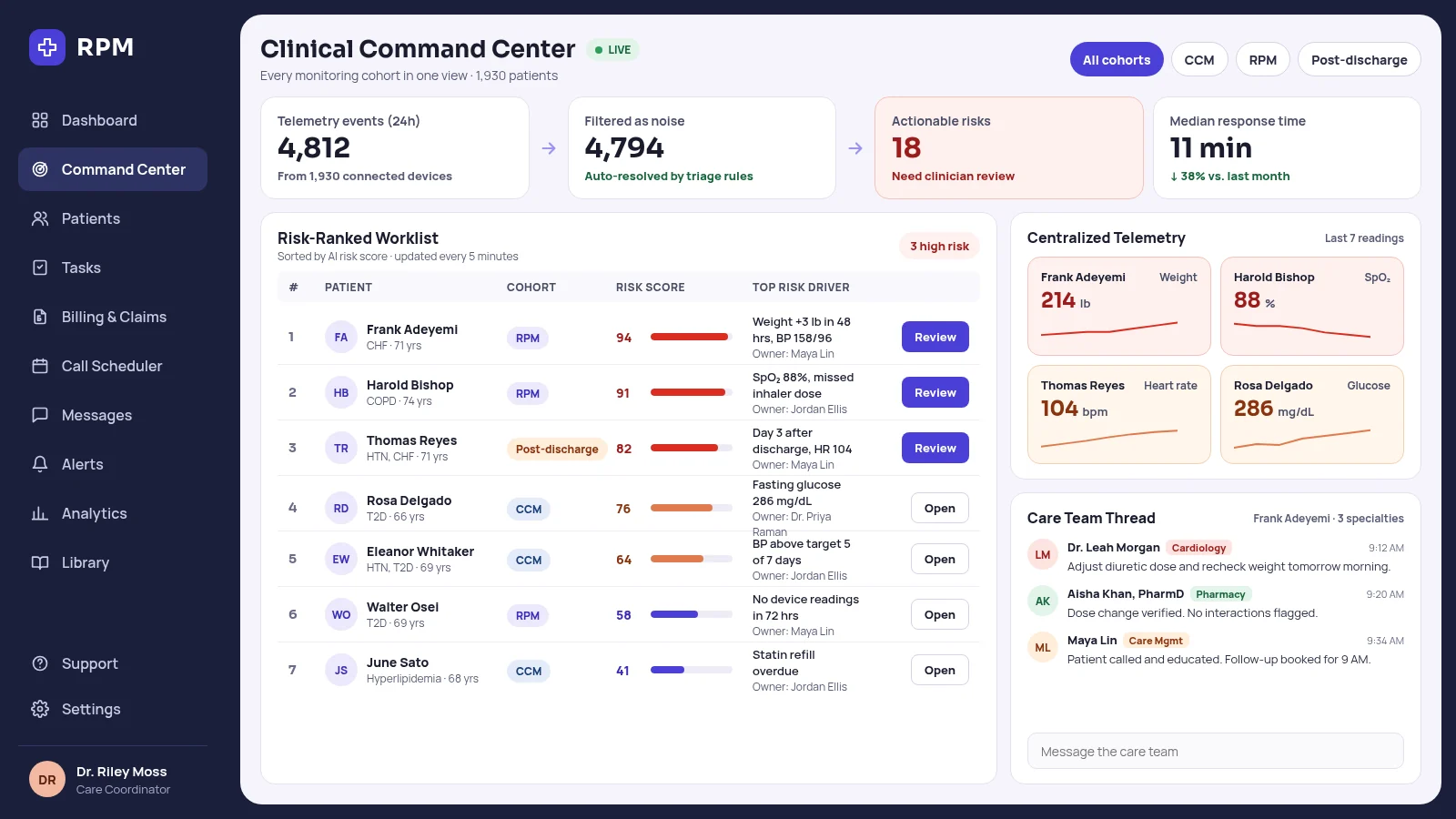Image resolution: width=1456 pixels, height=819 pixels.
Task: Review Harold Bishop's case
Action: pos(935,392)
